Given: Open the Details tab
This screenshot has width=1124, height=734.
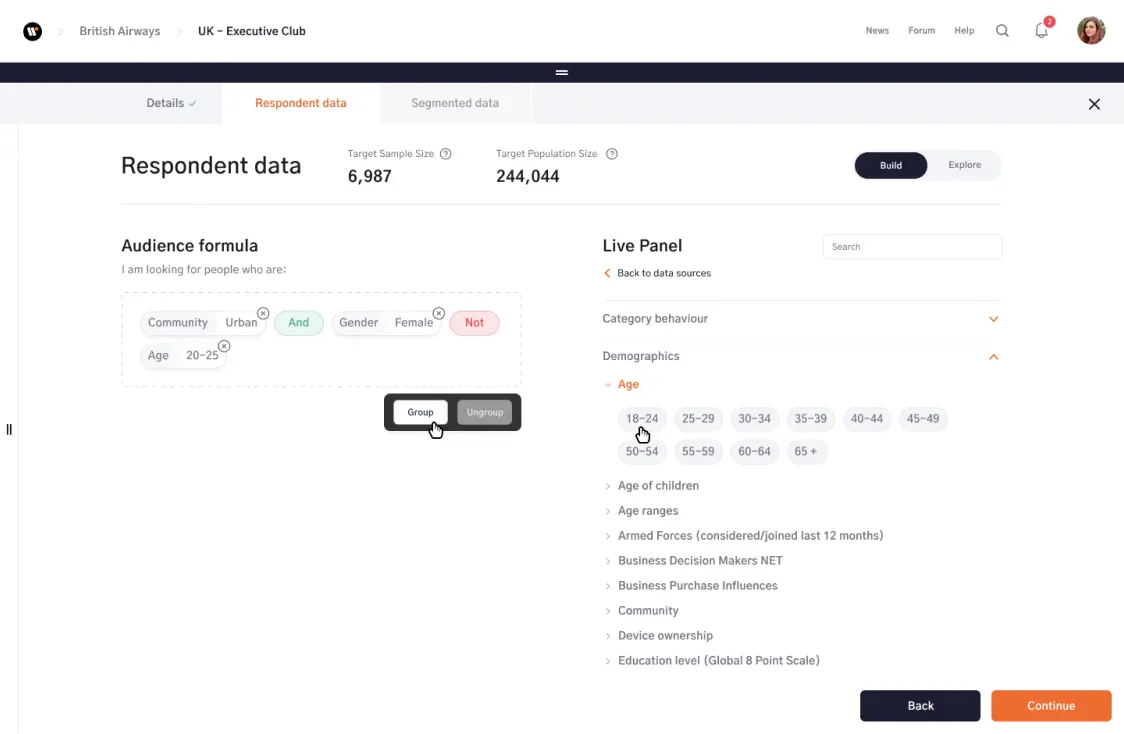Looking at the screenshot, I should [x=171, y=103].
